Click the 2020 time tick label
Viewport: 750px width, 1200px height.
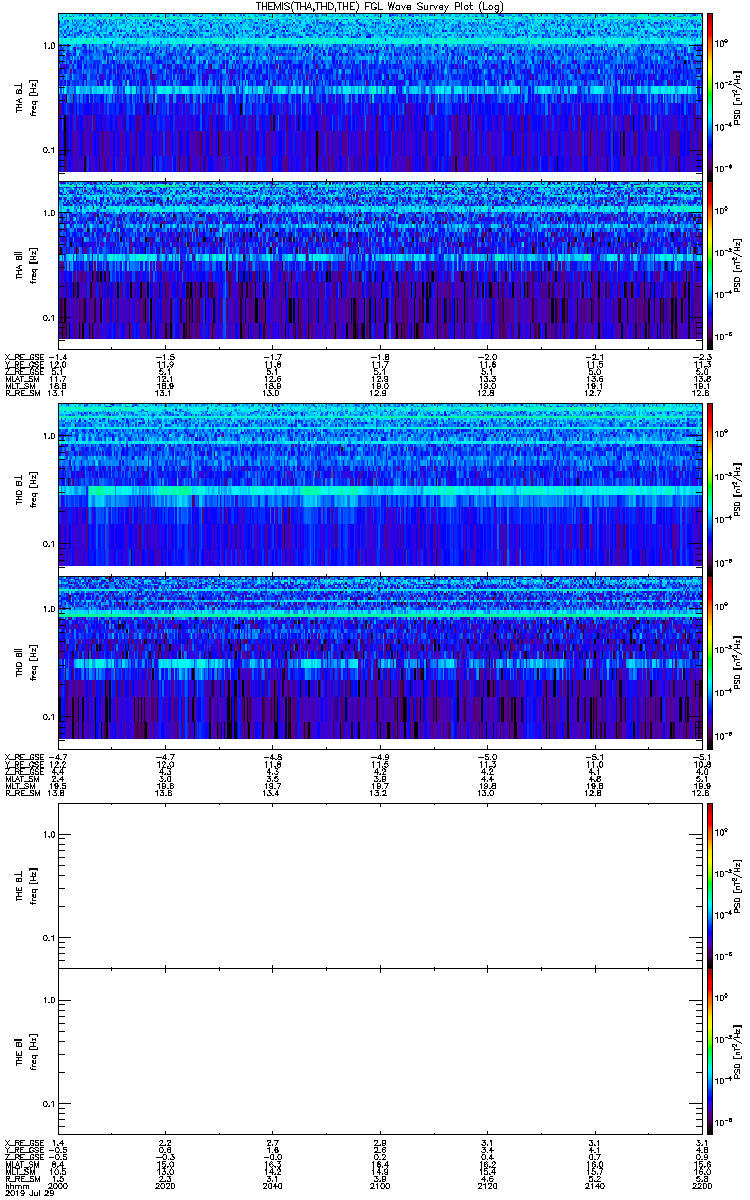(x=166, y=1187)
